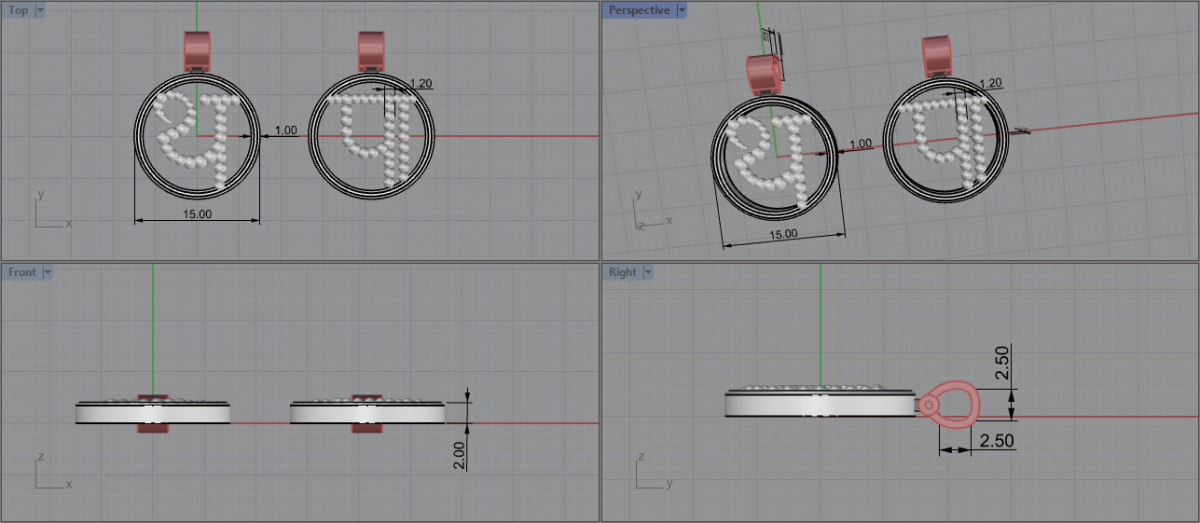1200x523 pixels.
Task: Select the left pendant disc in Front view
Action: (153, 411)
